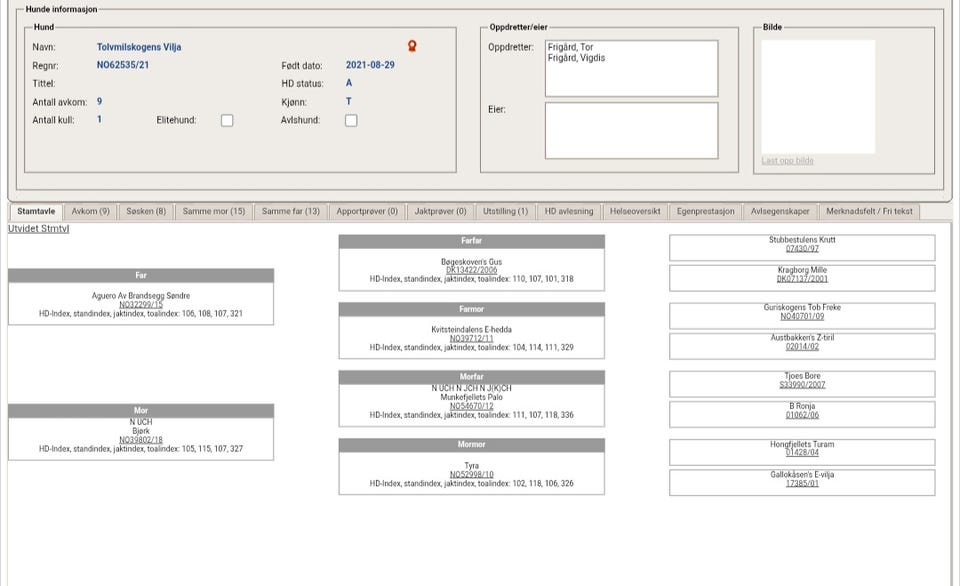Select registration number NO62535/21
This screenshot has width=960, height=586.
point(122,65)
